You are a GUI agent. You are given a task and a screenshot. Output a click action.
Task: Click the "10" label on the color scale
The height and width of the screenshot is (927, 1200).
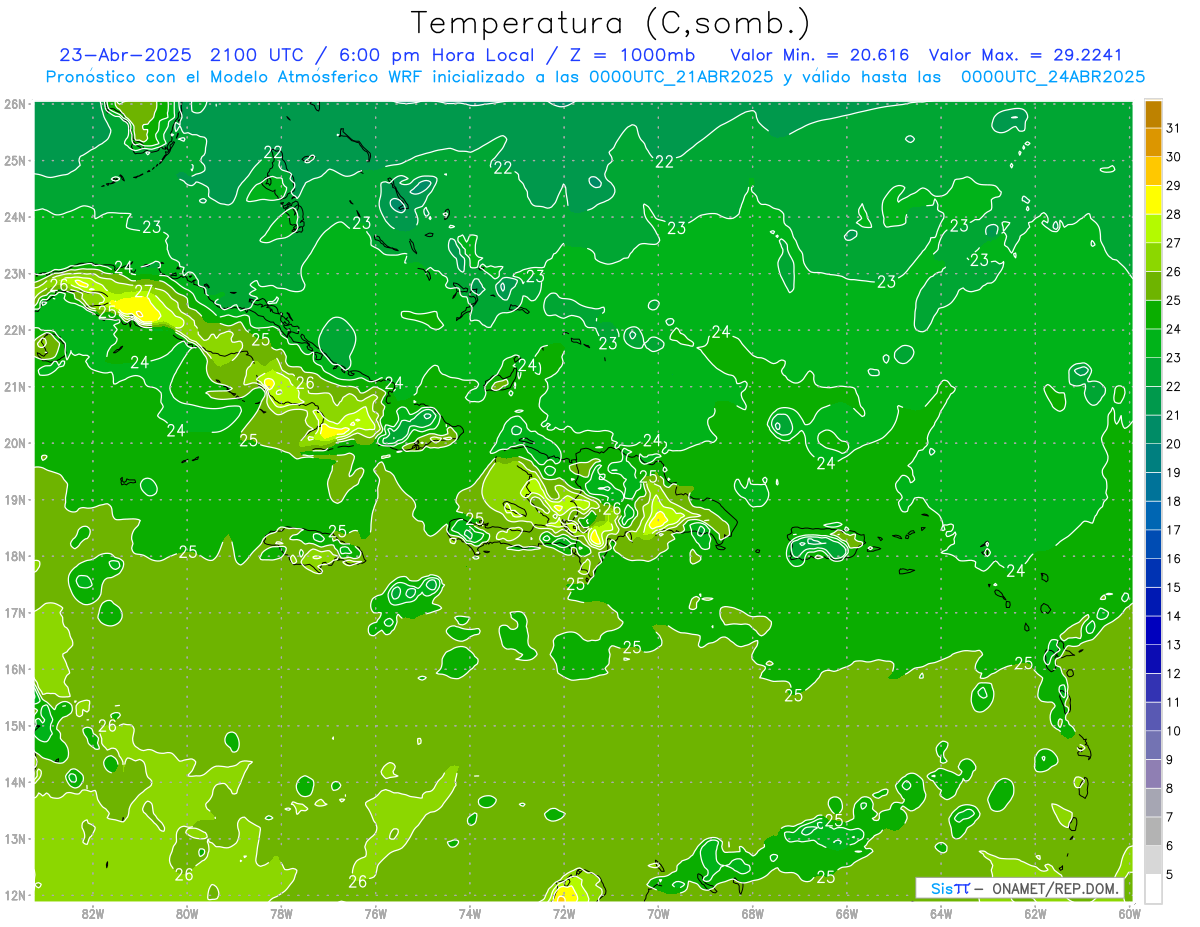point(1174,731)
